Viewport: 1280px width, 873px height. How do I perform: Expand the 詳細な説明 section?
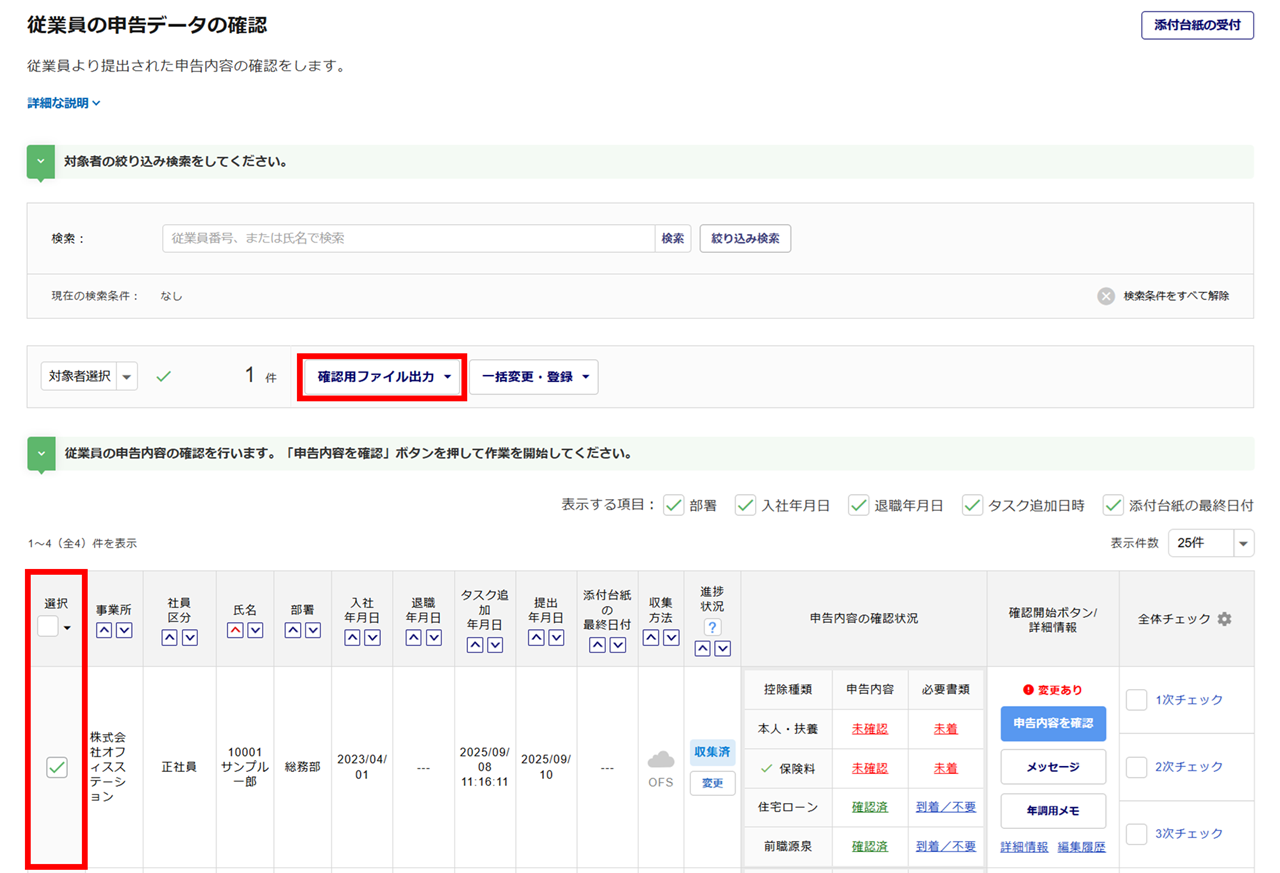64,103
